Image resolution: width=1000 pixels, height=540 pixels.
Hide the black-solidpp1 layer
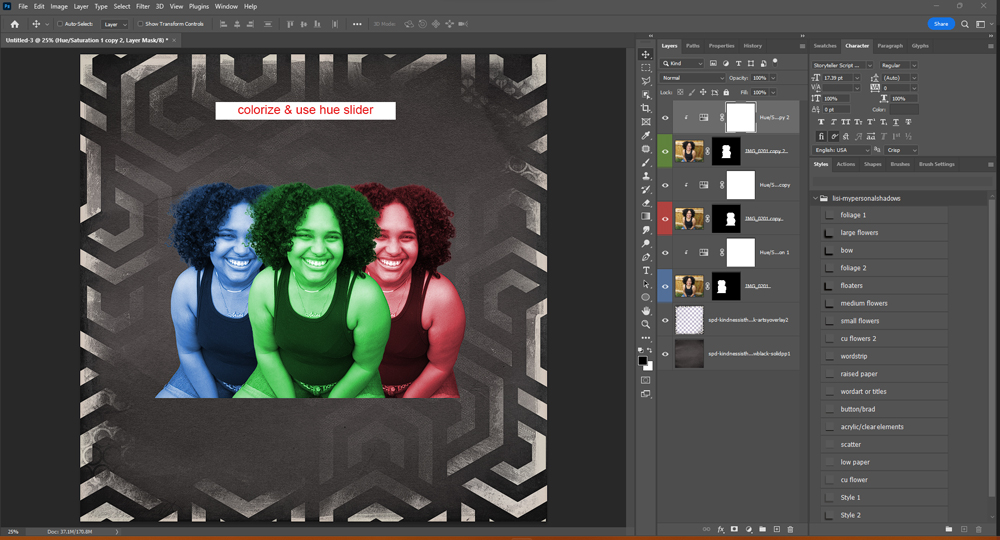click(x=665, y=354)
